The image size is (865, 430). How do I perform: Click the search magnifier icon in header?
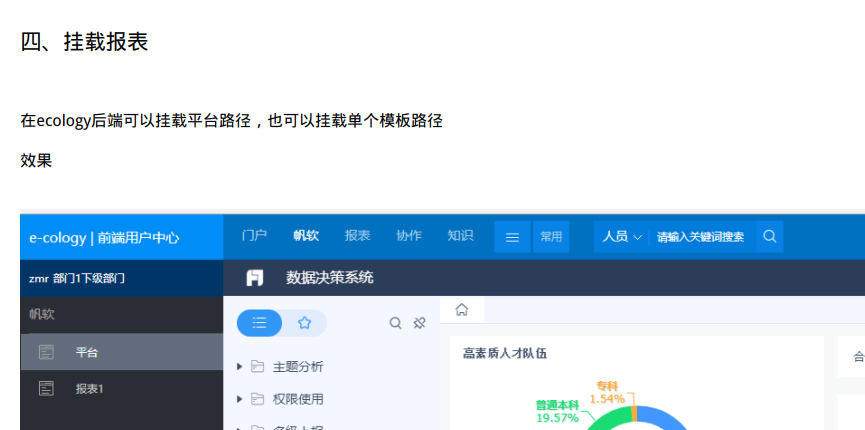tap(770, 237)
